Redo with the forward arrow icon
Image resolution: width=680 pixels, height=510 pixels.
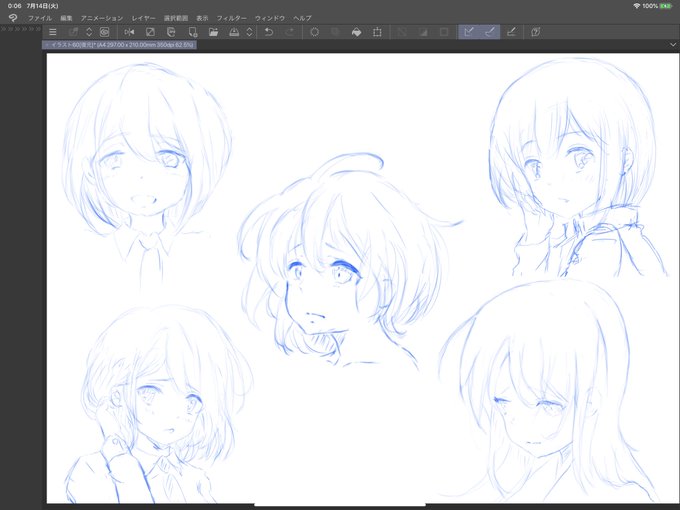290,32
